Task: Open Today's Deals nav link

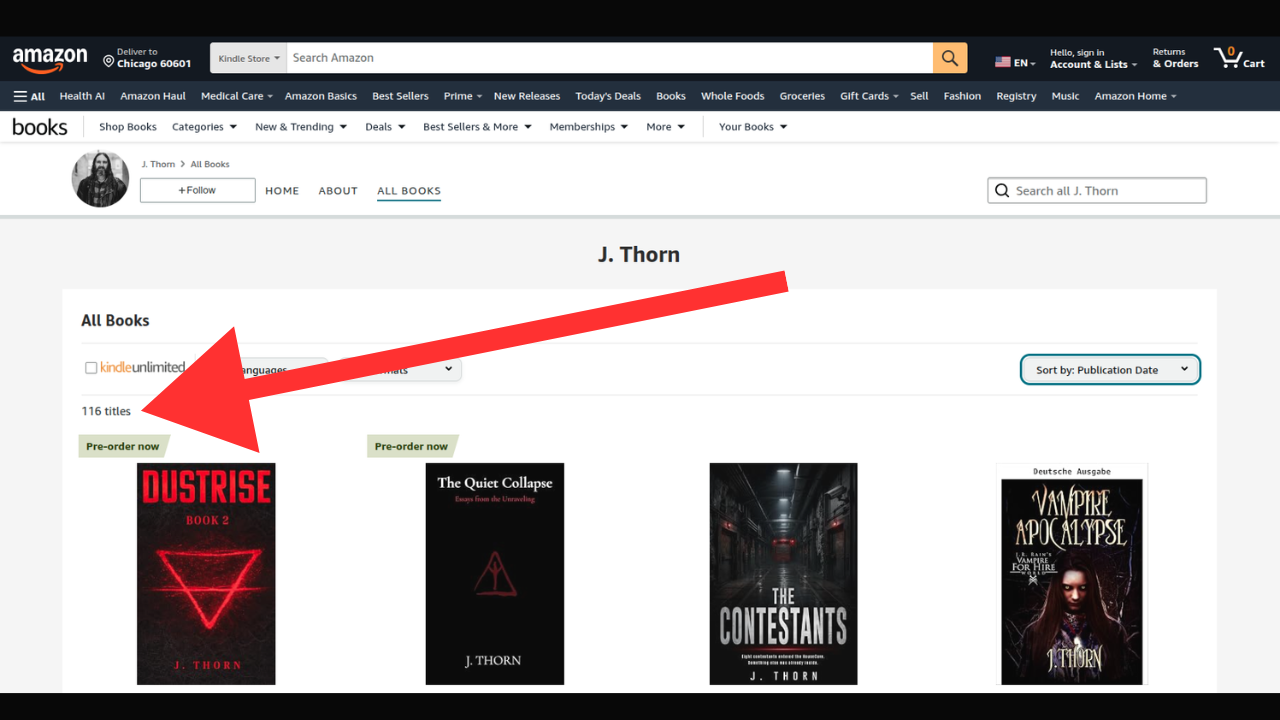Action: tap(608, 96)
